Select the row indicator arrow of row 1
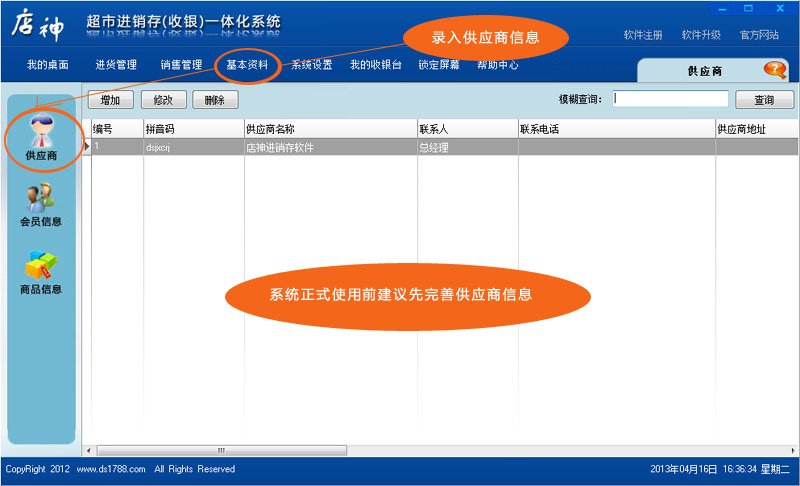This screenshot has height=486, width=800. pyautogui.click(x=87, y=147)
